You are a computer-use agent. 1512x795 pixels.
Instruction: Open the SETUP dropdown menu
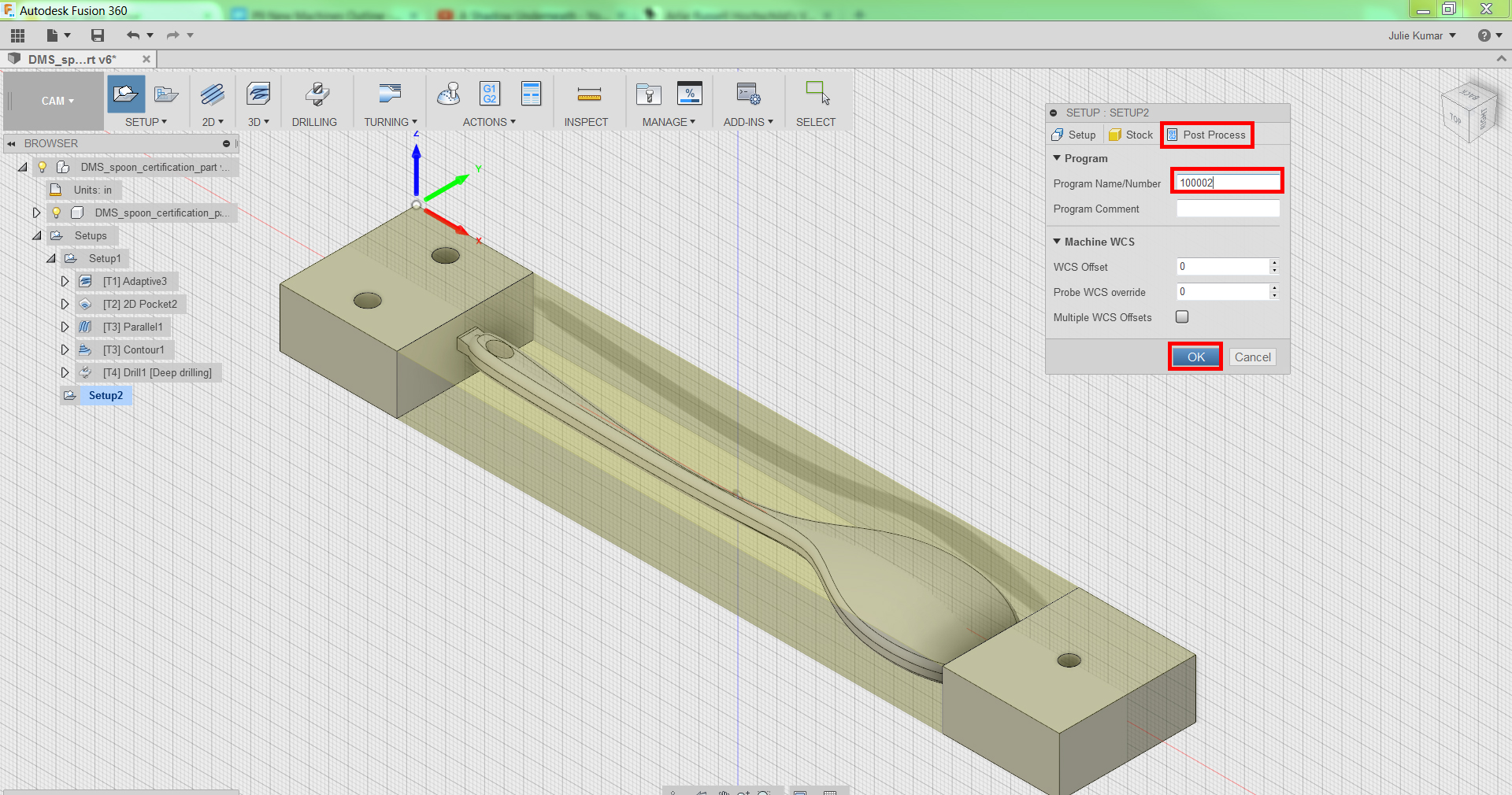pyautogui.click(x=146, y=122)
